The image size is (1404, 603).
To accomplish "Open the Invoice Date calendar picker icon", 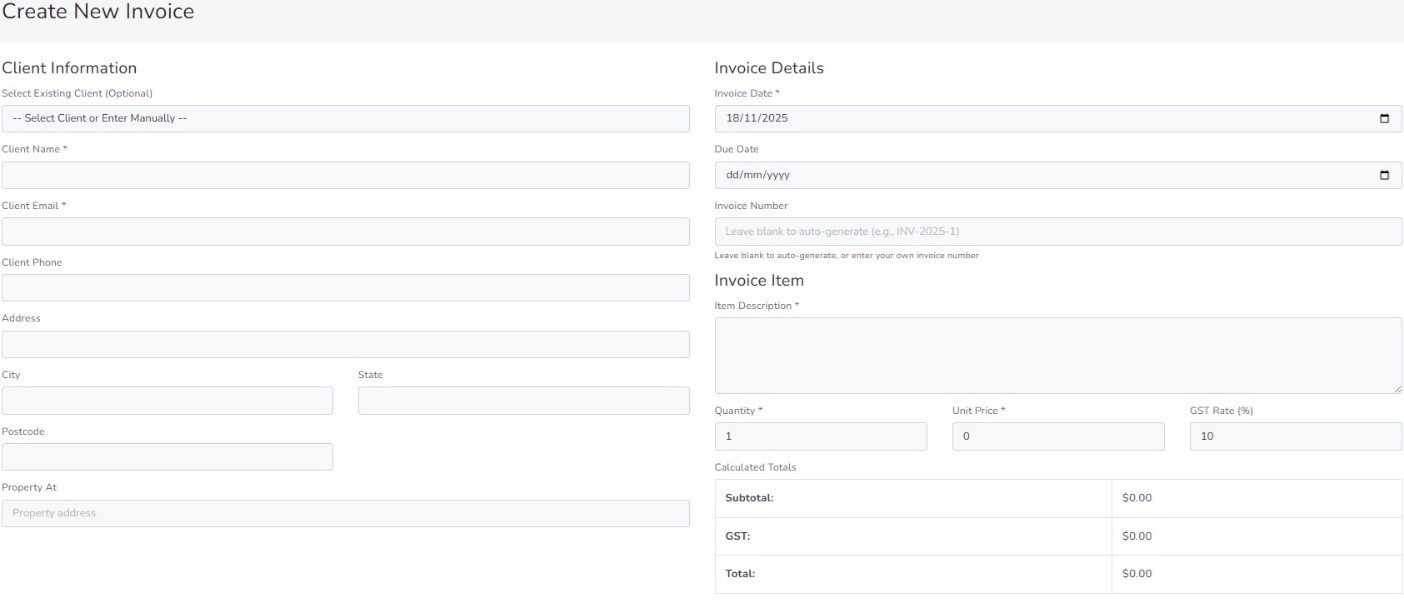I will (1384, 119).
